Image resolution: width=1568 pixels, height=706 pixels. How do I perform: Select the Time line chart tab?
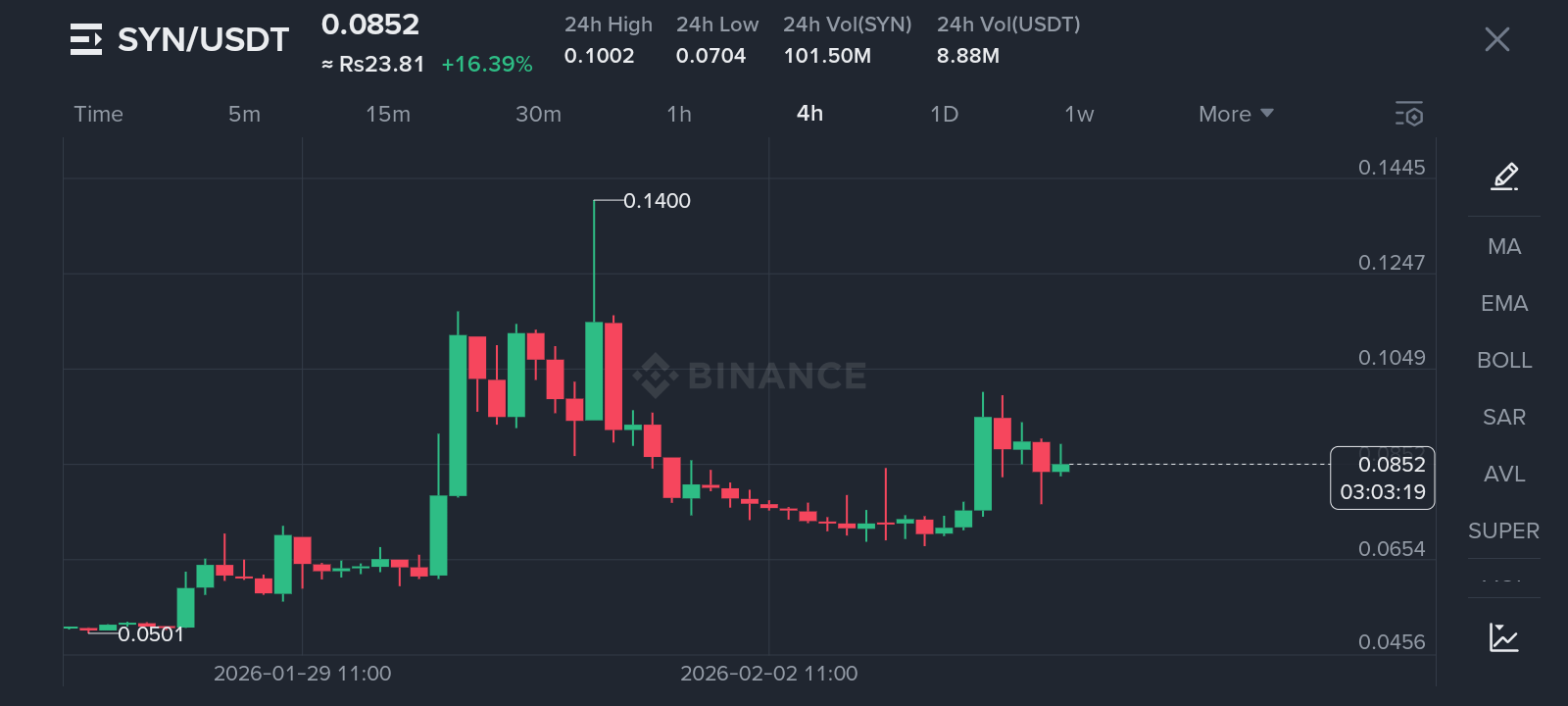[x=99, y=114]
